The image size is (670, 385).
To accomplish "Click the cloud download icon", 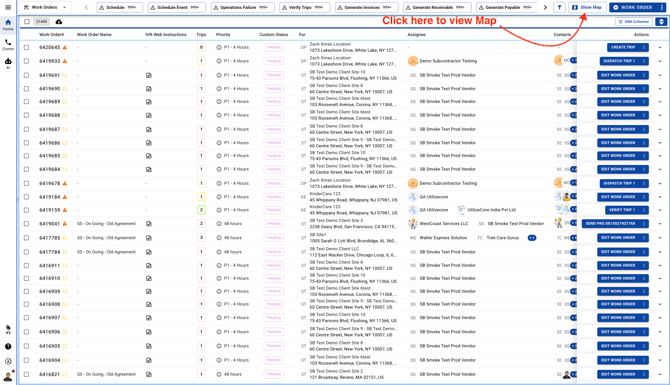I will click(x=59, y=22).
